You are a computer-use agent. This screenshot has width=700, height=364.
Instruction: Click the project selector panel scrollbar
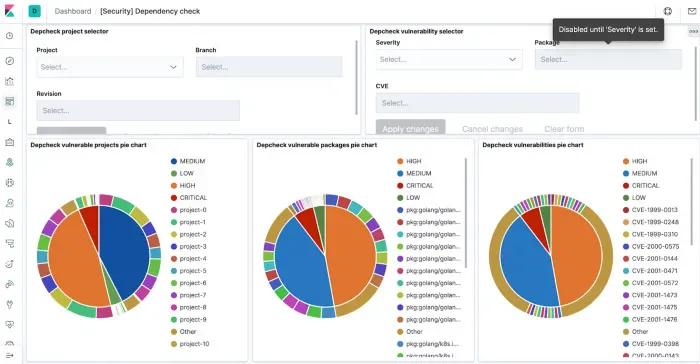(356, 77)
